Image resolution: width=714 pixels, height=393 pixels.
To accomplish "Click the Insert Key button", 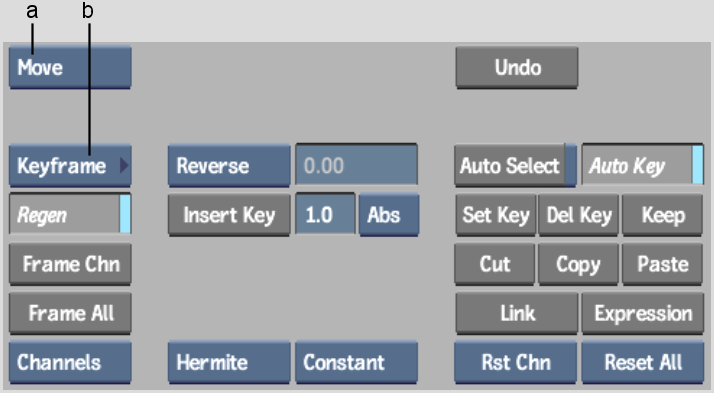I will point(229,215).
